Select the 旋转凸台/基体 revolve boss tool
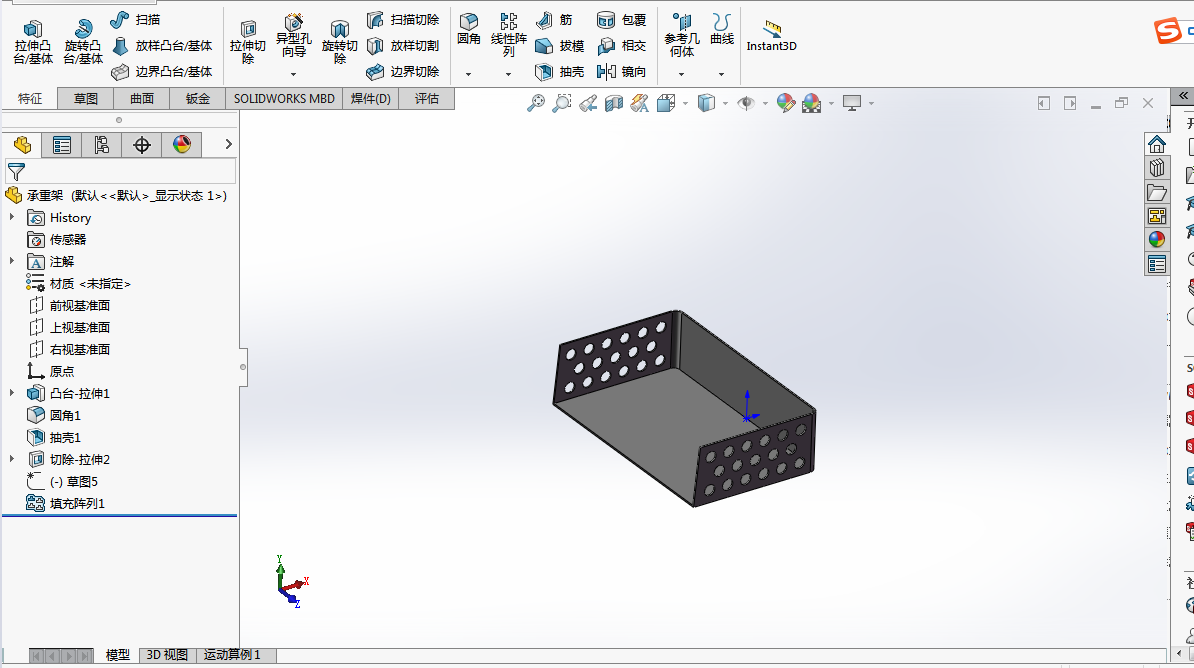1194x668 pixels. tap(83, 43)
